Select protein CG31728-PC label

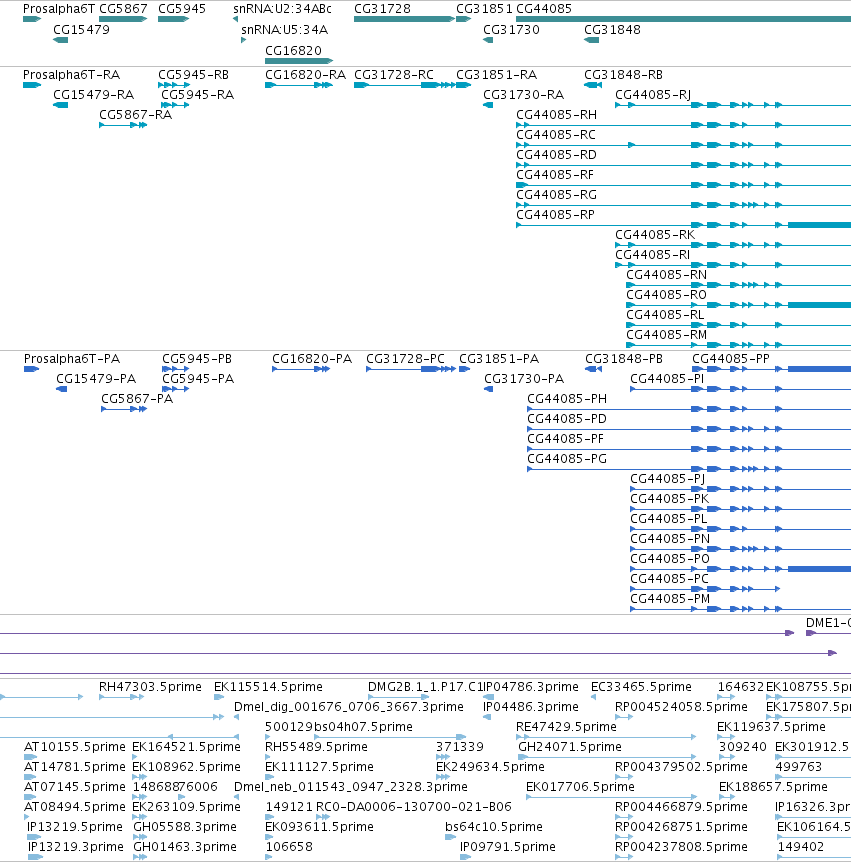[x=406, y=359]
